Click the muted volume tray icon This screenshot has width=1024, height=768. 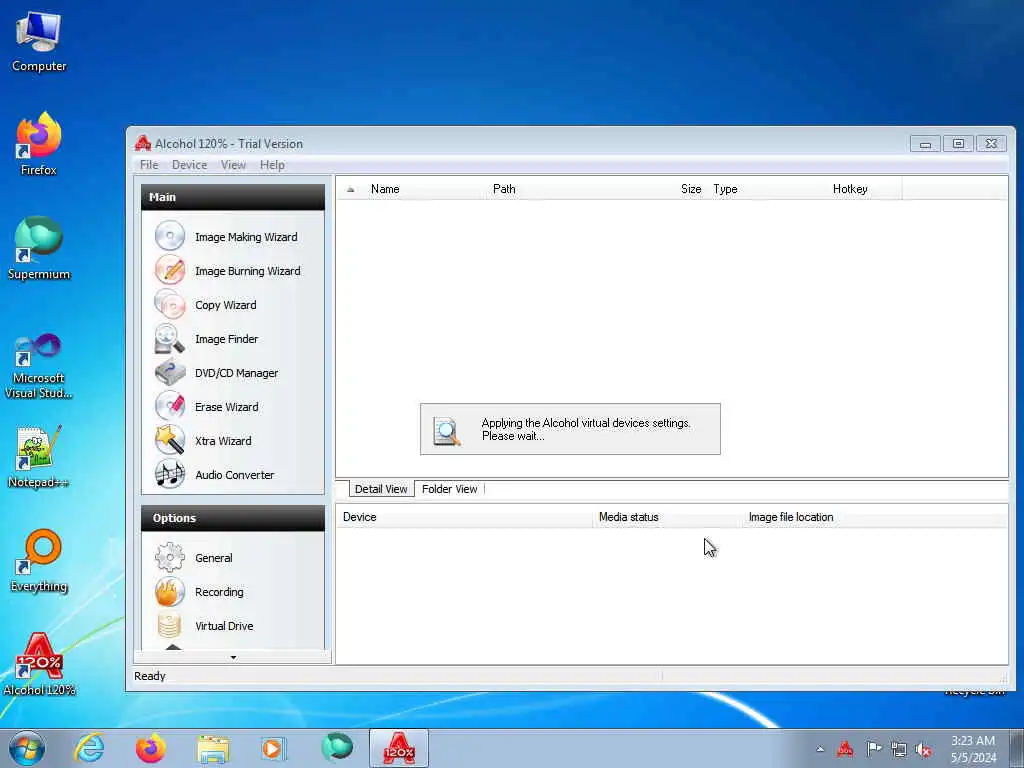923,749
